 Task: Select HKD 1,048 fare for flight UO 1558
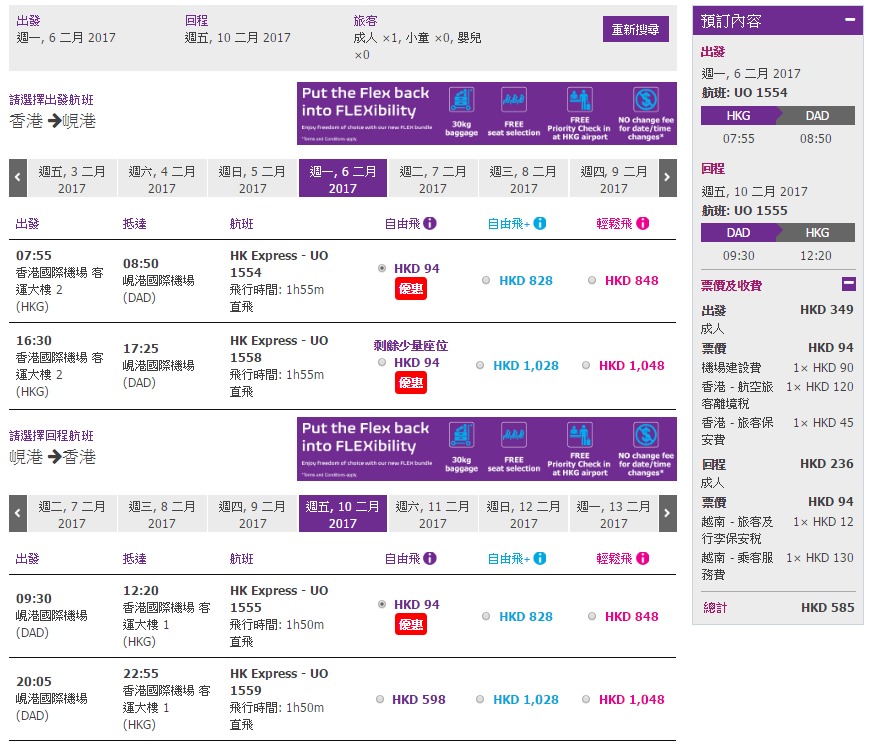pos(586,365)
